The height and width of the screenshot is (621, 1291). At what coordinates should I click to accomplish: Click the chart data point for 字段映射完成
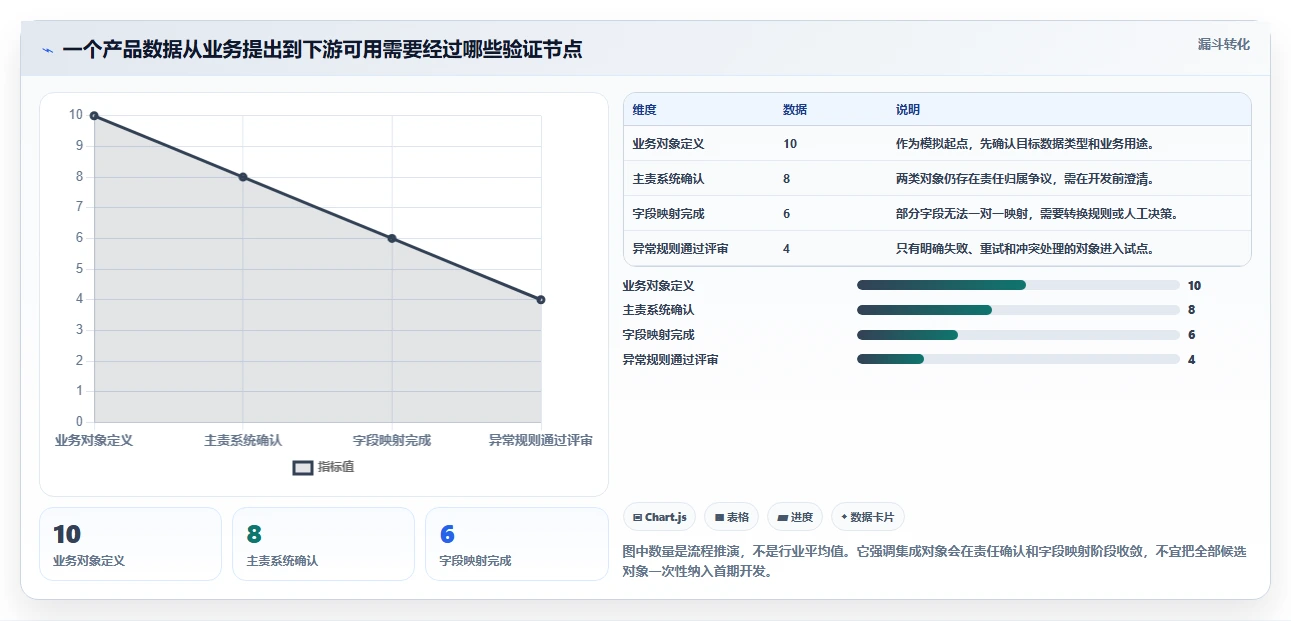392,238
